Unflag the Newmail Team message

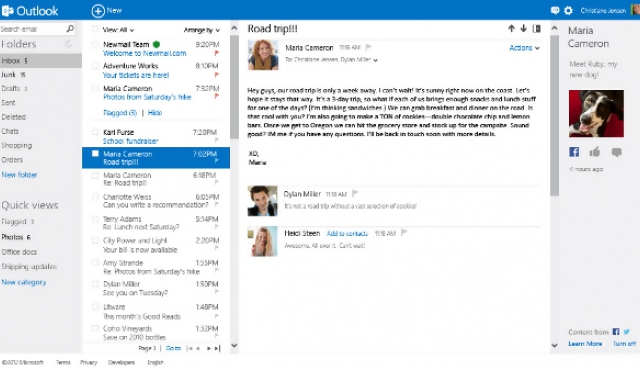(216, 53)
